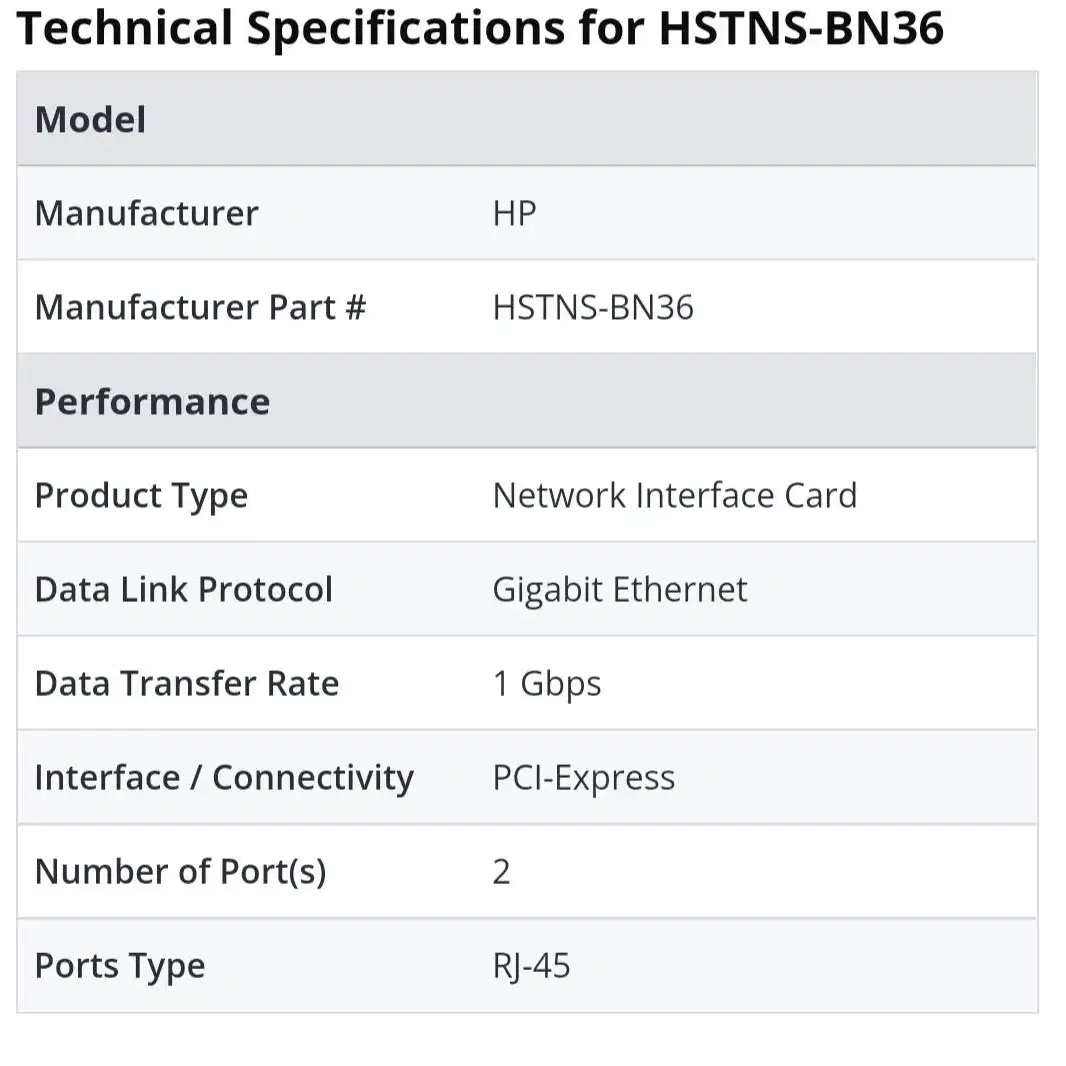Select the Gigabit Ethernet value
Screen dimensions: 1066x1066
(619, 589)
